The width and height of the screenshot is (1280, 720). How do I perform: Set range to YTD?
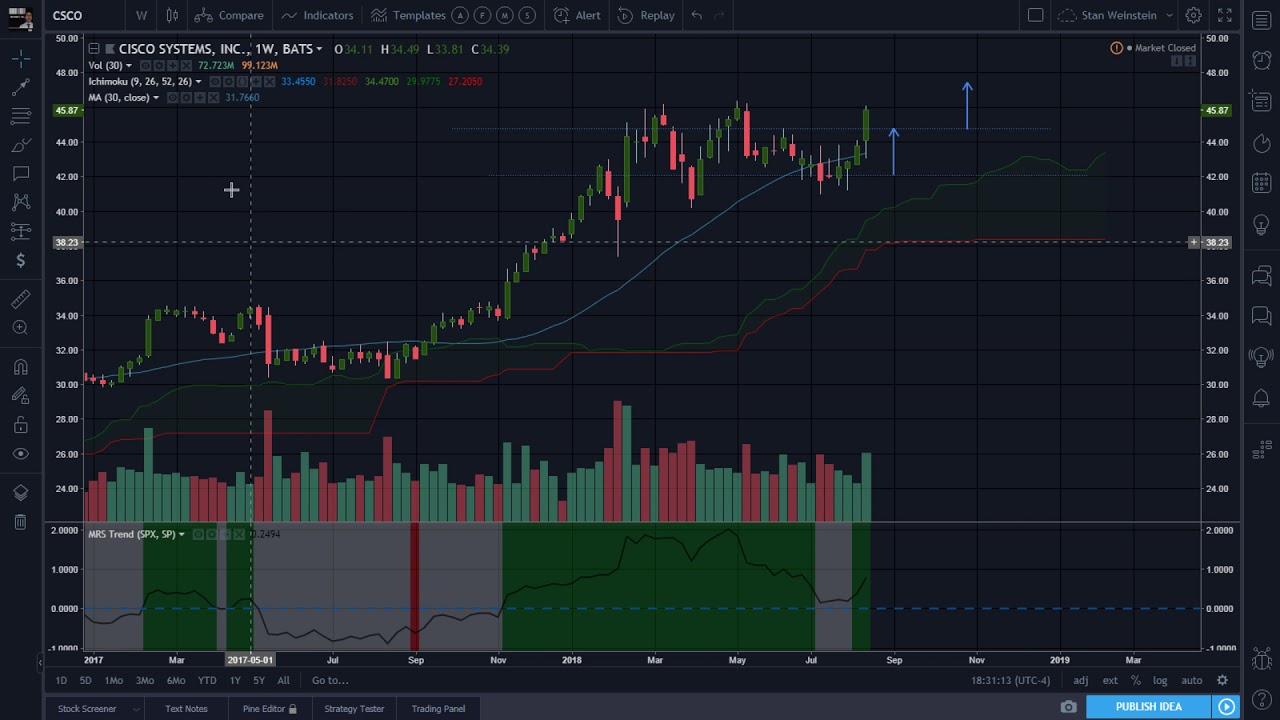[207, 680]
